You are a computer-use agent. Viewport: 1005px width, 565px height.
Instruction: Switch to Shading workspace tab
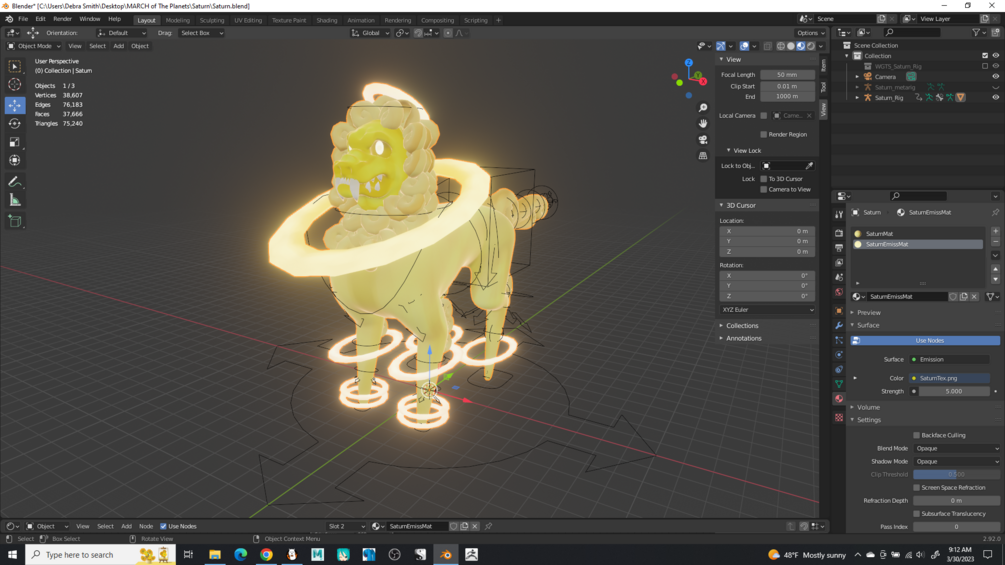tap(326, 20)
